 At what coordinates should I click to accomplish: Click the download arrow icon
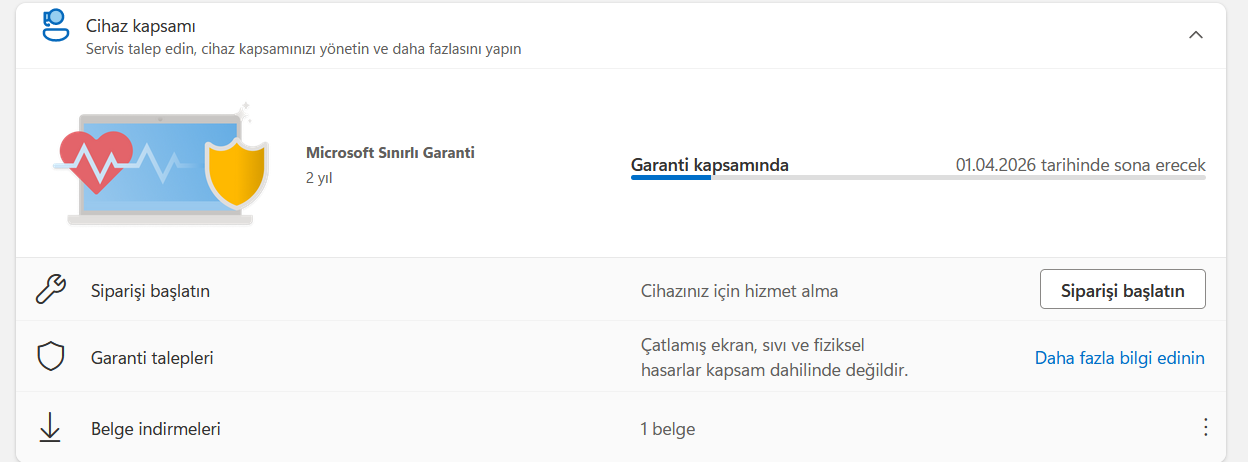(x=50, y=428)
